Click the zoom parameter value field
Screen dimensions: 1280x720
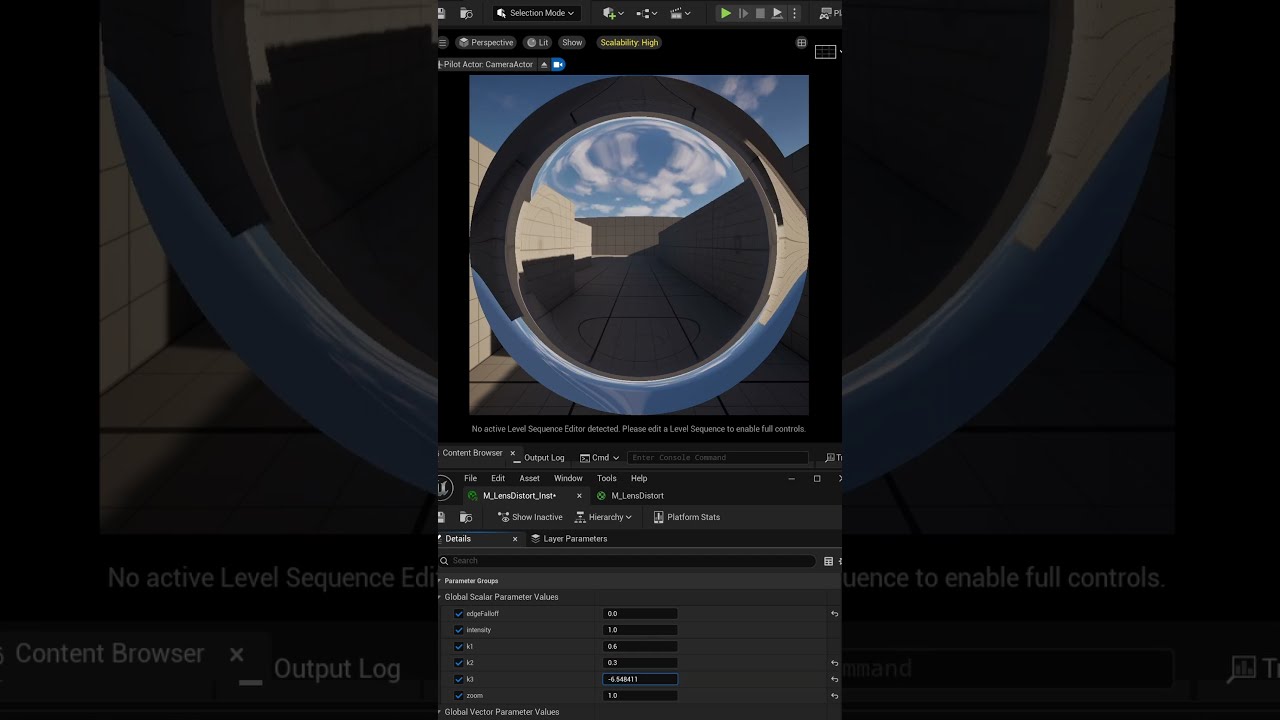(640, 695)
